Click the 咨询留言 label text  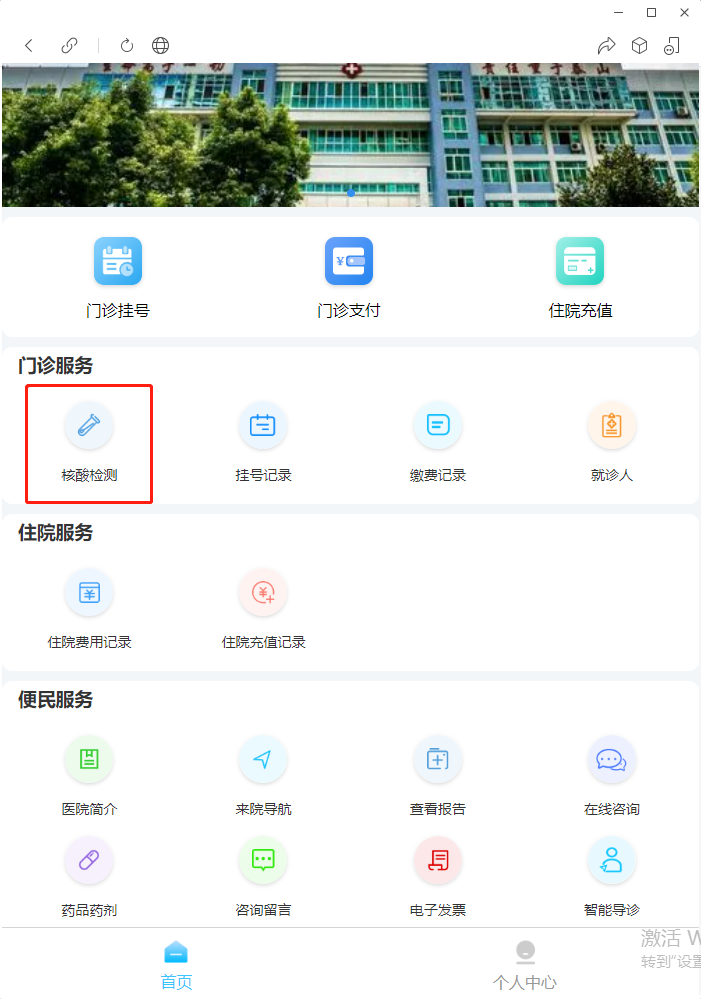click(263, 910)
